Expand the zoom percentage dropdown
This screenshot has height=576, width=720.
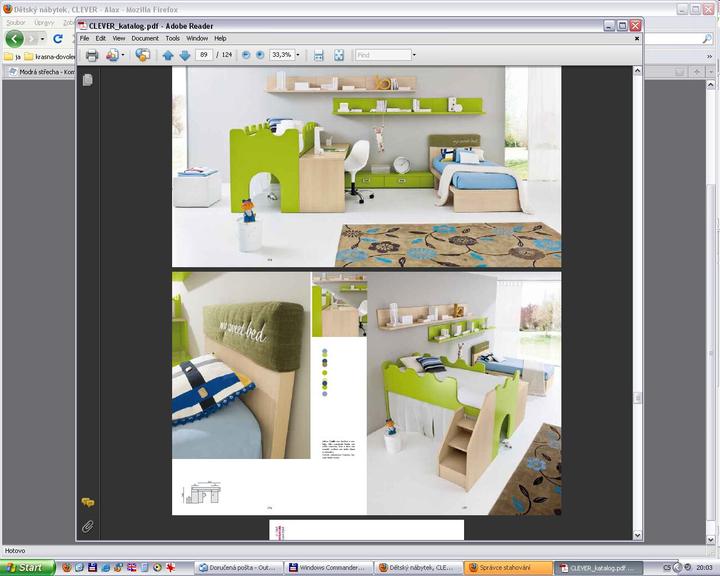coord(299,55)
